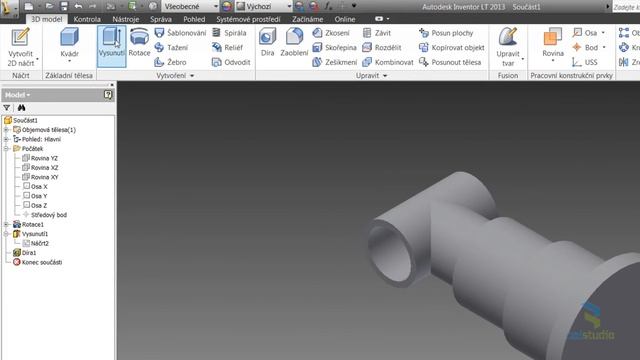Select the Závit thread tool
This screenshot has width=640, height=360.
click(377, 33)
